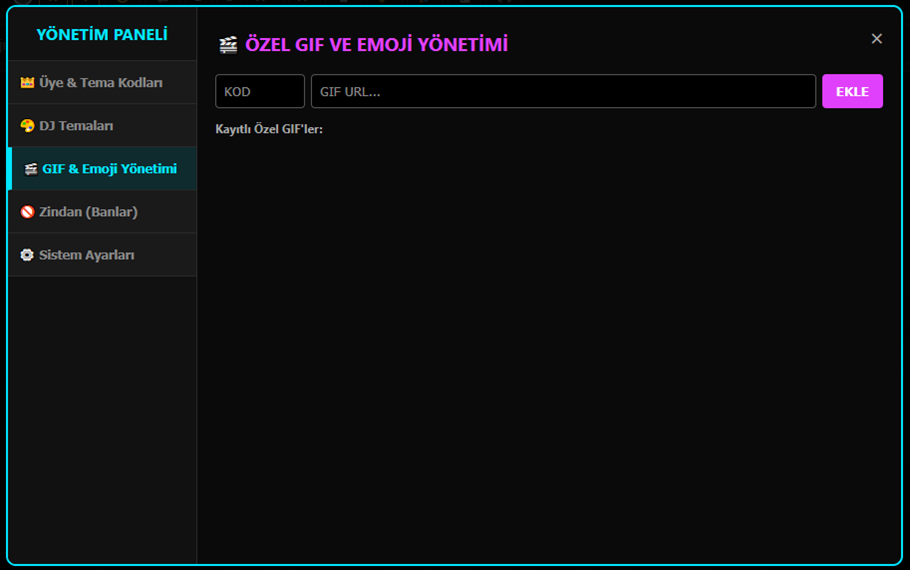Click blank sidebar space below Sistem Ayarları
The image size is (910, 570).
(103, 418)
